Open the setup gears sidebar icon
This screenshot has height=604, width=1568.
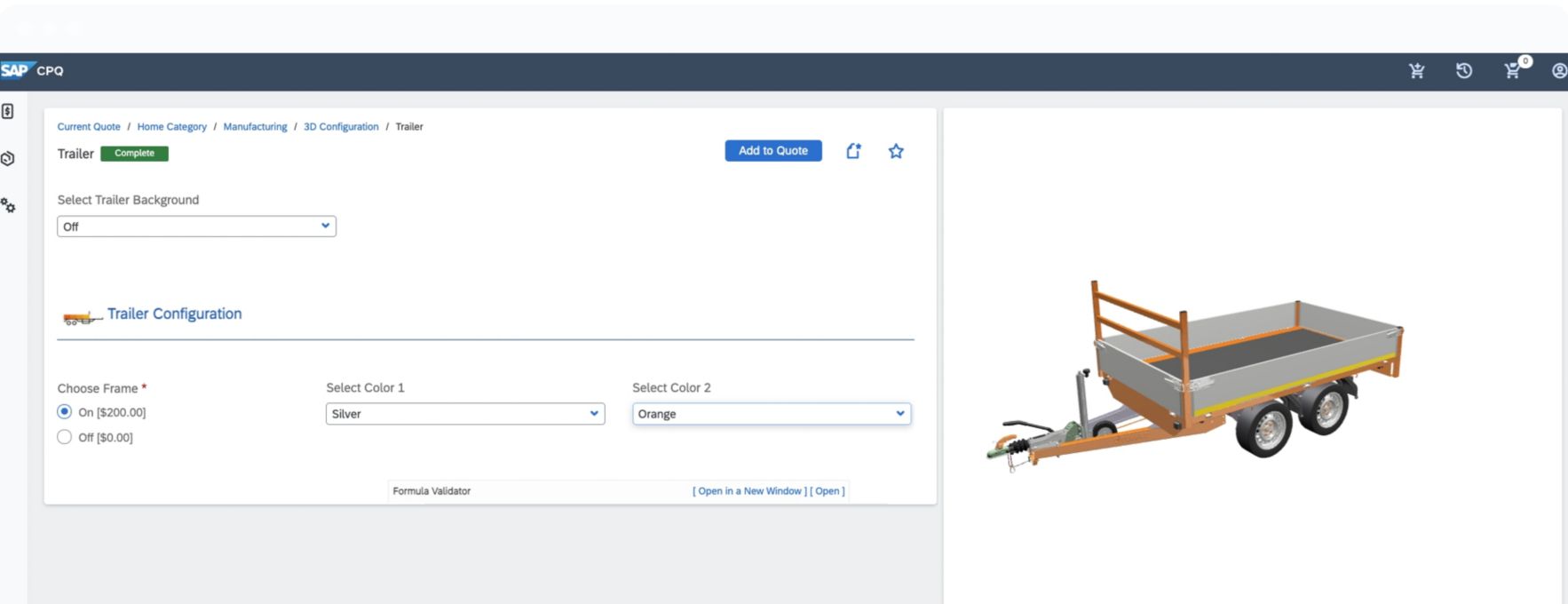click(x=8, y=206)
